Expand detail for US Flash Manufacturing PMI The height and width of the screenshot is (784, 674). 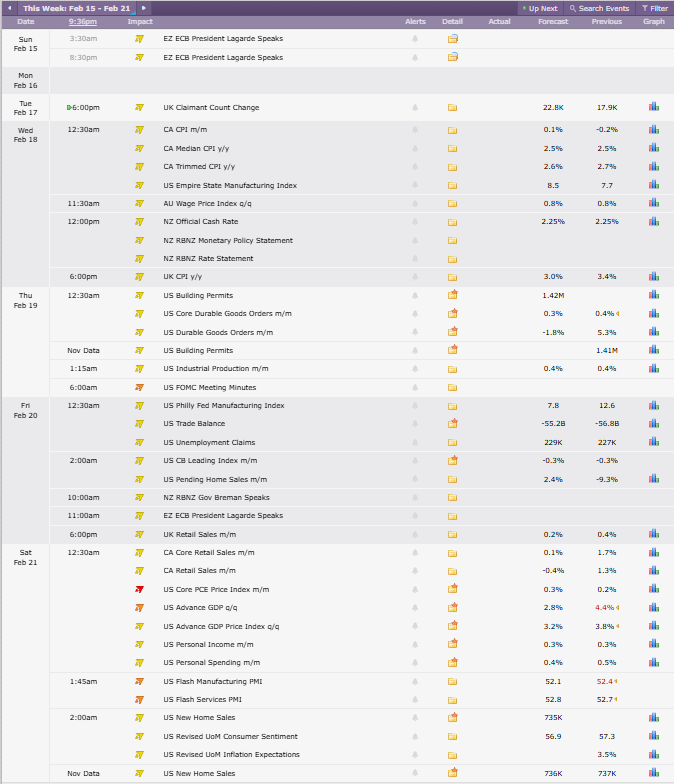(x=452, y=682)
